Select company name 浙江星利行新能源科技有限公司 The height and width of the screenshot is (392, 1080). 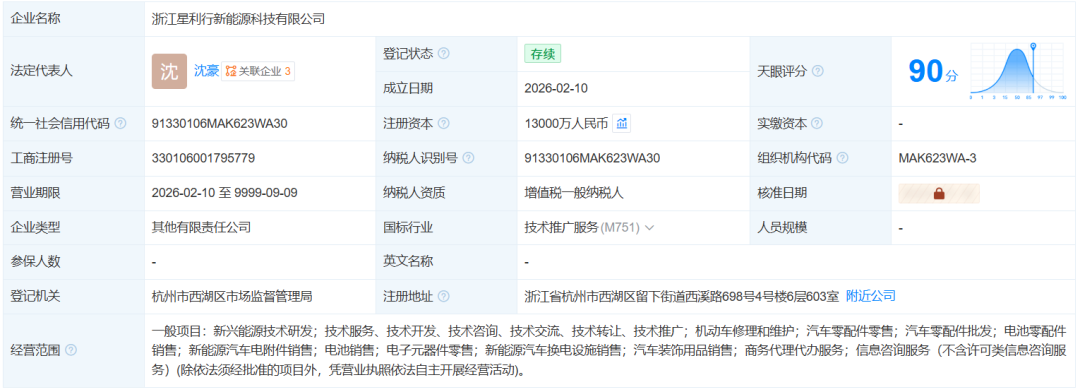point(238,19)
